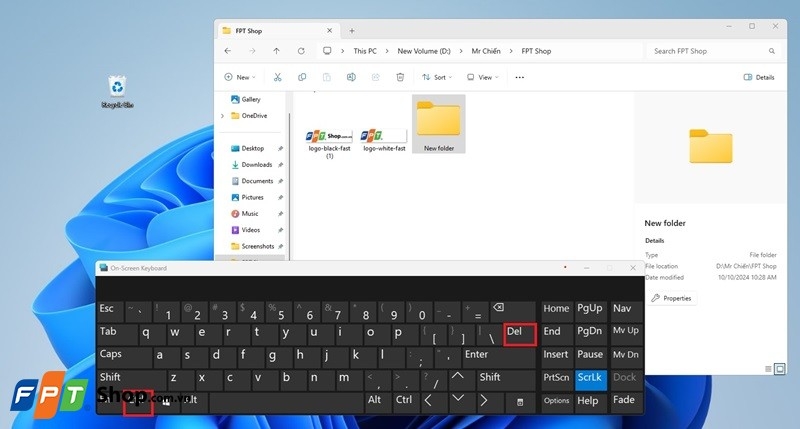800x429 pixels.
Task: Toggle the Nav key on keyboard
Action: click(626, 311)
